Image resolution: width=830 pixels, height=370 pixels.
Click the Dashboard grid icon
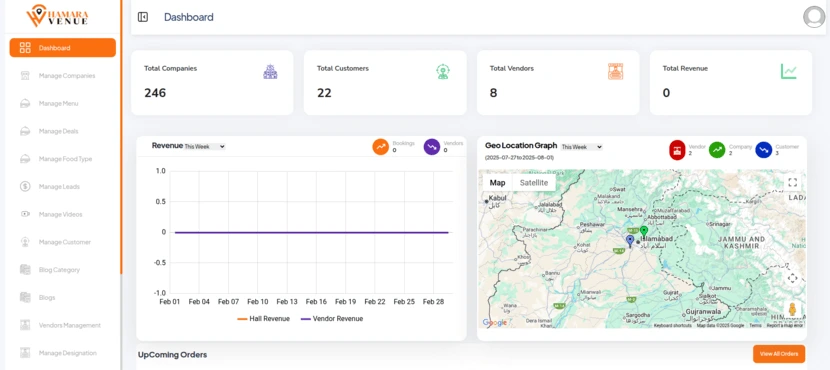[x=25, y=48]
